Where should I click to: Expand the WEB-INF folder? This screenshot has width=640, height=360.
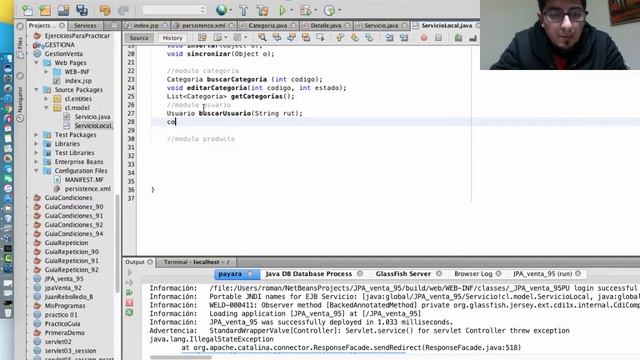coord(46,72)
